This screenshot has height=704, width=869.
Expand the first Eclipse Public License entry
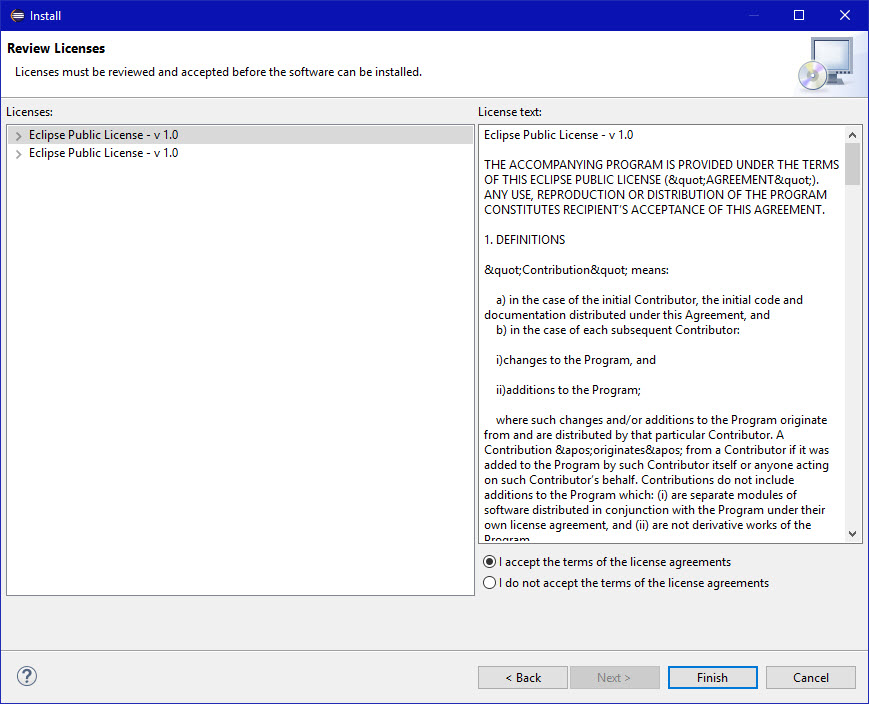(17, 134)
